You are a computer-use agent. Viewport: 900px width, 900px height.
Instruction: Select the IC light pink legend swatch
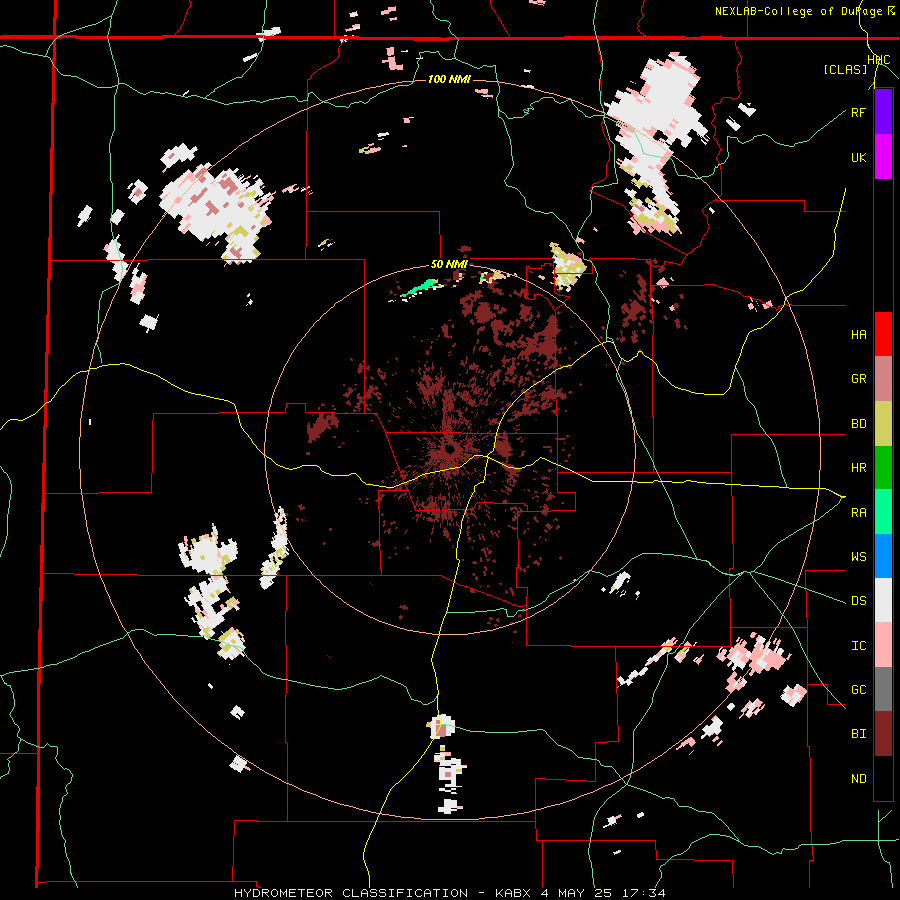(x=883, y=645)
